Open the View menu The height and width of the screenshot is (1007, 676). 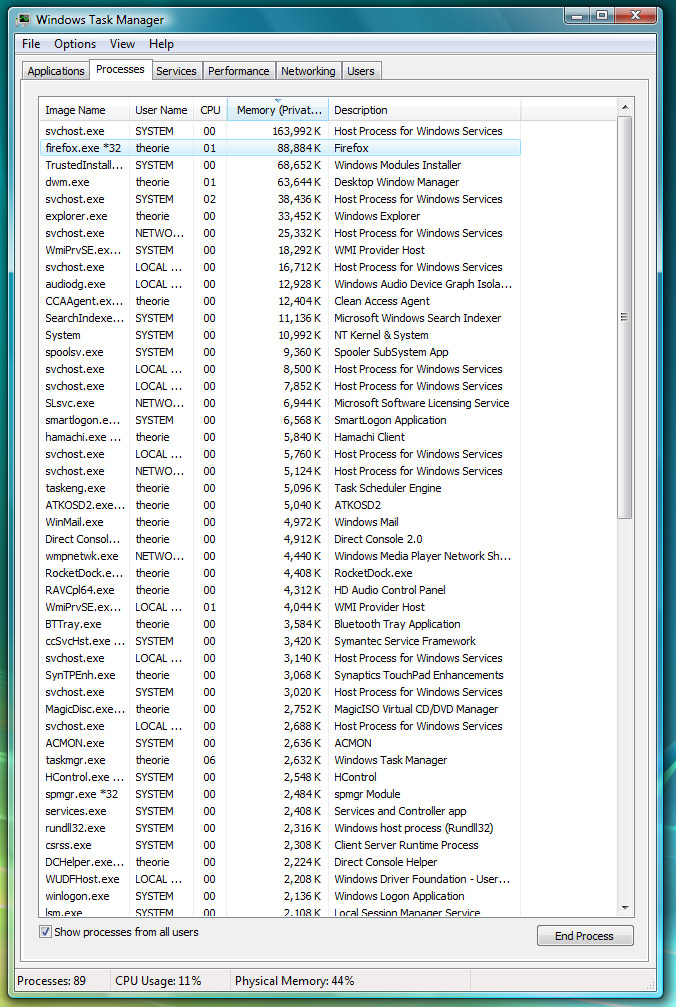tap(122, 44)
